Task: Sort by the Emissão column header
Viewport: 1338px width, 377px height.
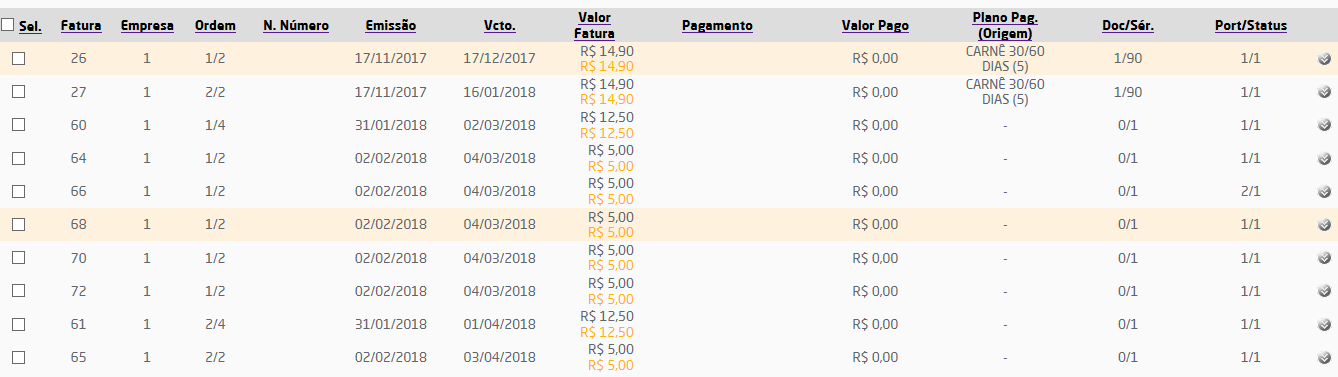Action: coord(391,25)
